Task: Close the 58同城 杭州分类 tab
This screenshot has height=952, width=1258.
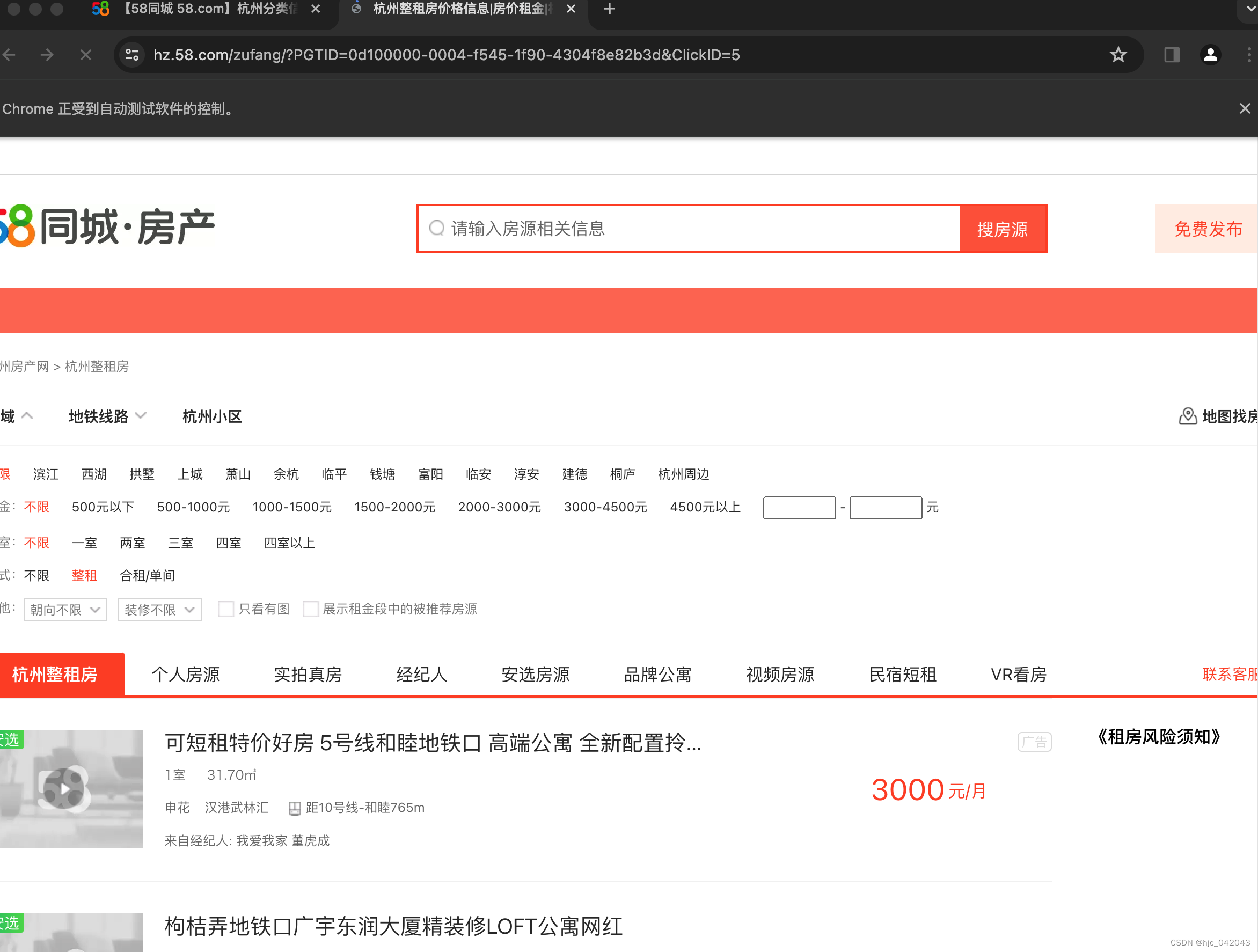Action: [x=316, y=9]
